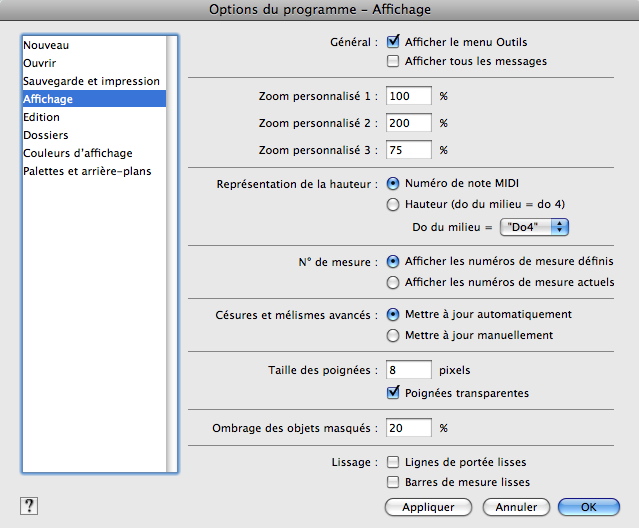
Task: Open the Do du milieu dropdown
Action: [x=534, y=227]
